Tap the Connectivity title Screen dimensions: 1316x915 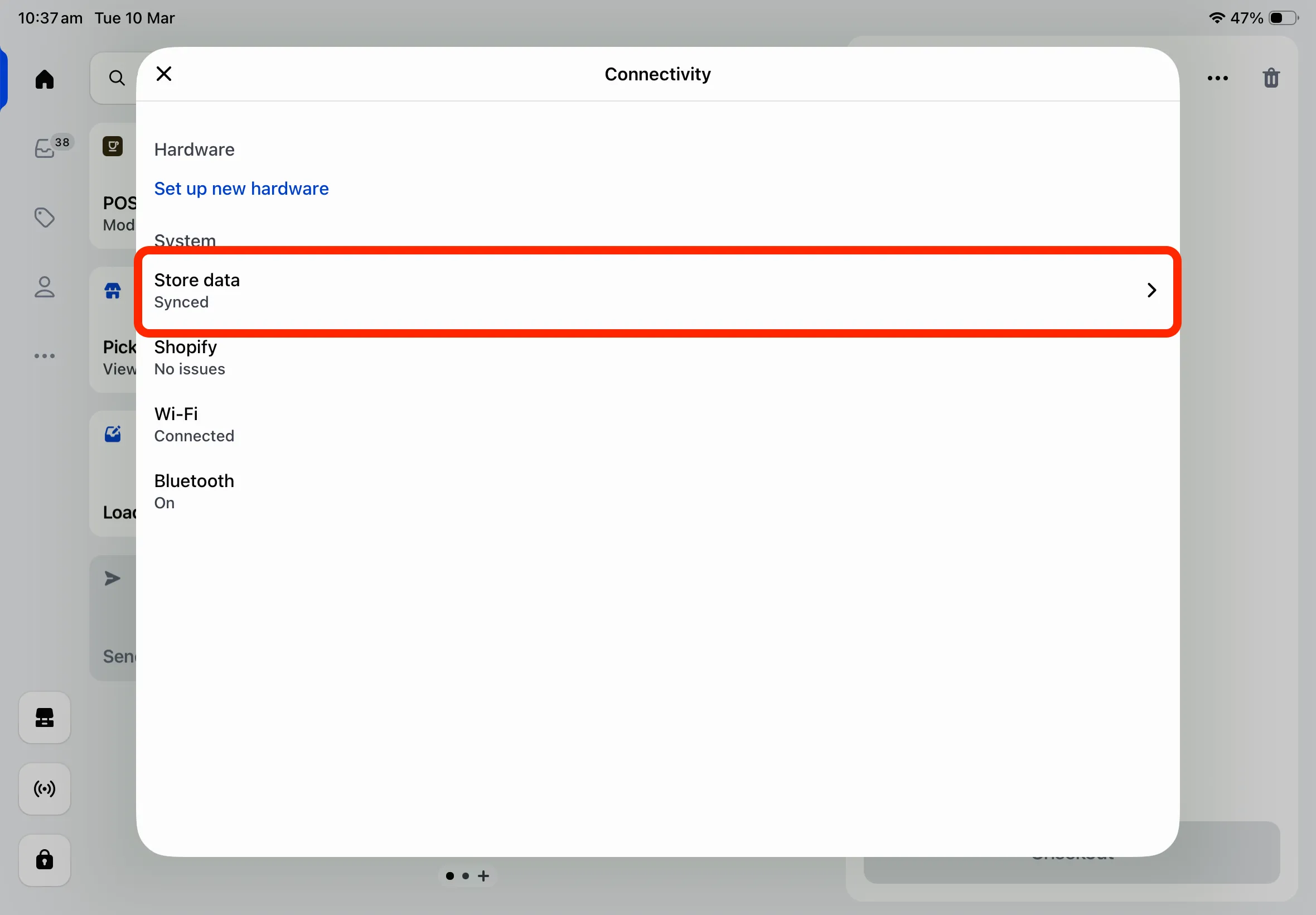tap(657, 74)
